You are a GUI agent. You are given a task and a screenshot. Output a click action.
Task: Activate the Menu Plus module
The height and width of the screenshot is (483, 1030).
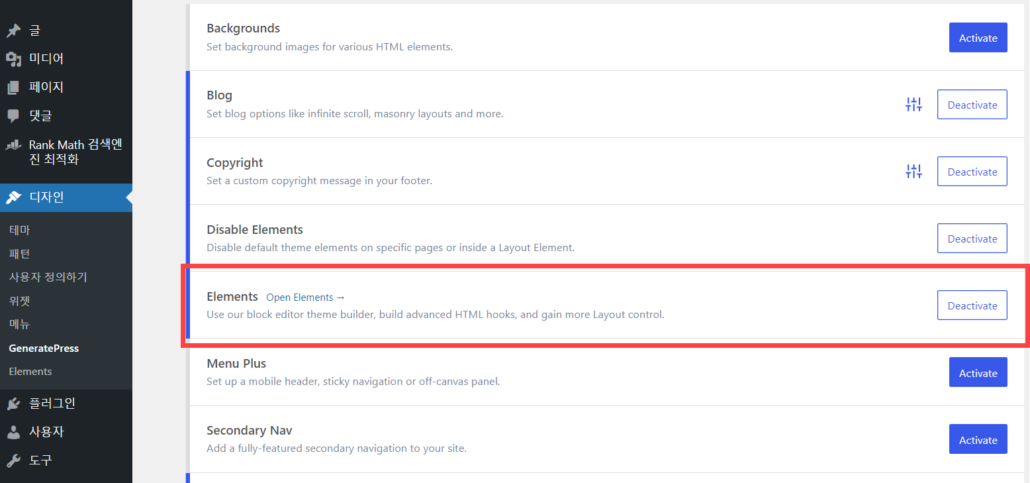point(978,373)
